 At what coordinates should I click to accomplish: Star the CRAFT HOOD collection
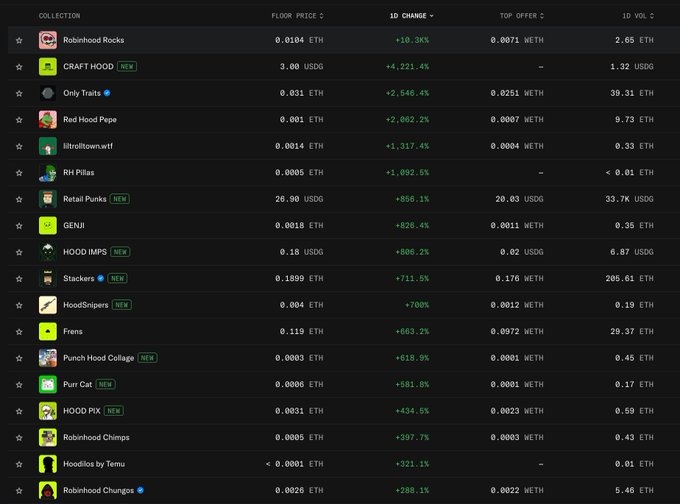pyautogui.click(x=19, y=67)
